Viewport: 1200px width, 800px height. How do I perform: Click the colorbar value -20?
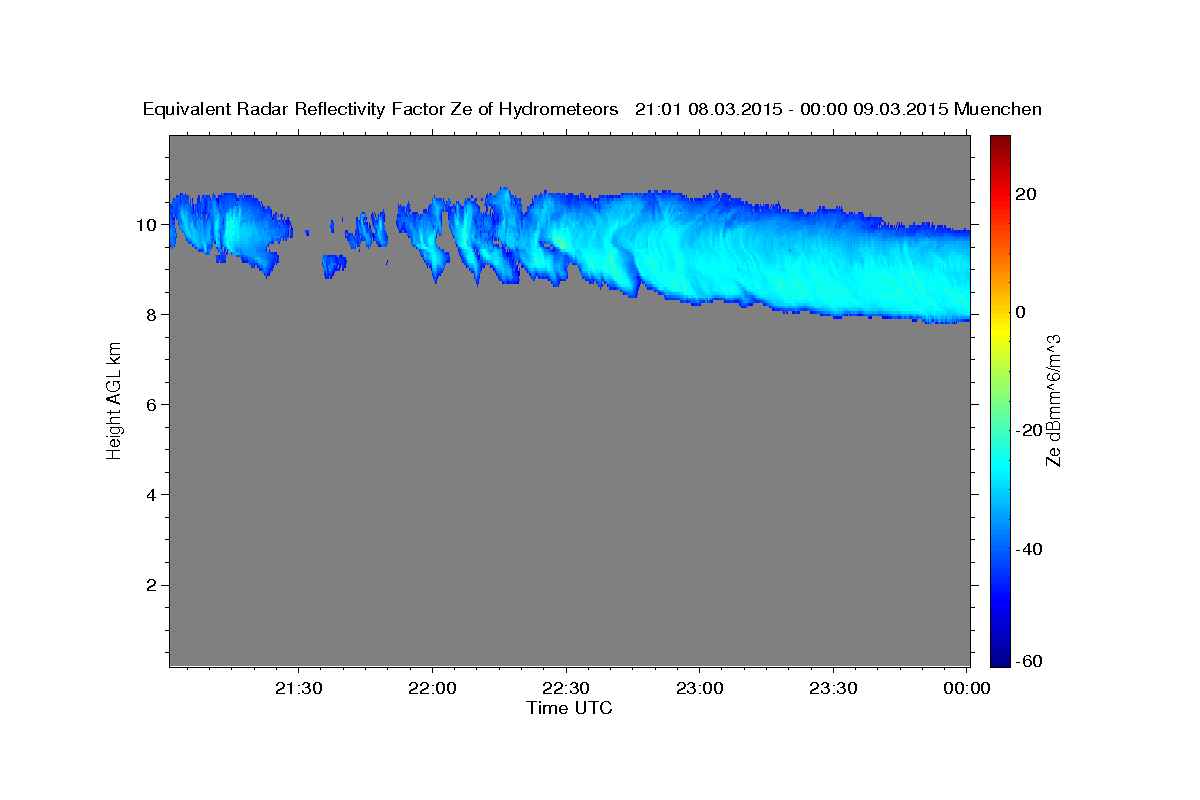point(1030,430)
